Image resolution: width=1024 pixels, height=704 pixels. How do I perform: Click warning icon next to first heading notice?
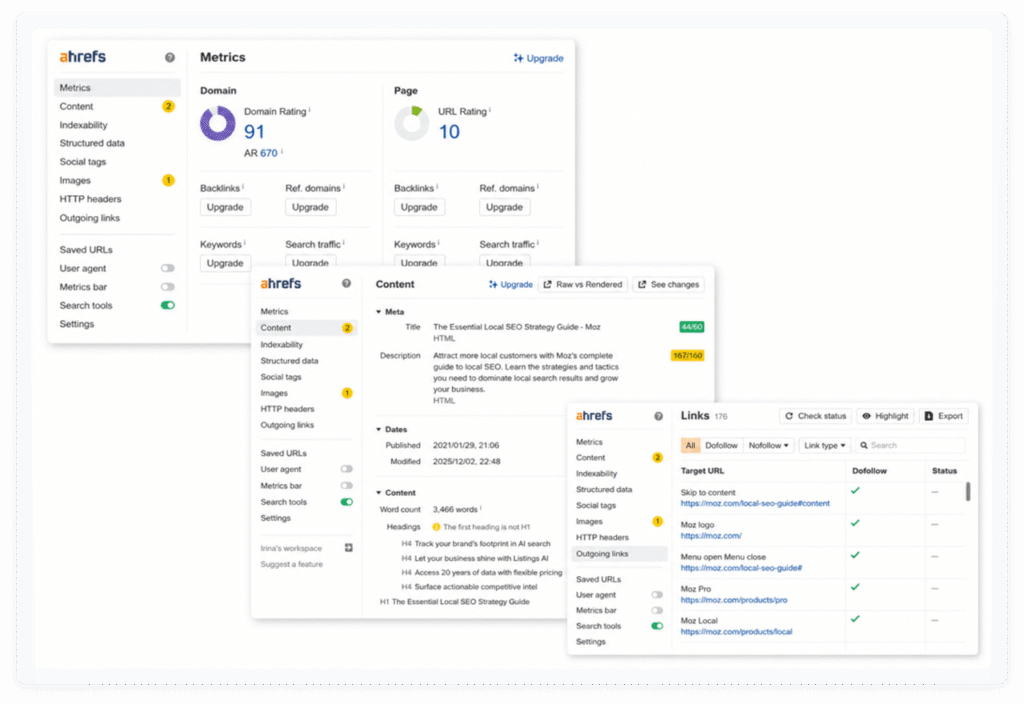[436, 526]
